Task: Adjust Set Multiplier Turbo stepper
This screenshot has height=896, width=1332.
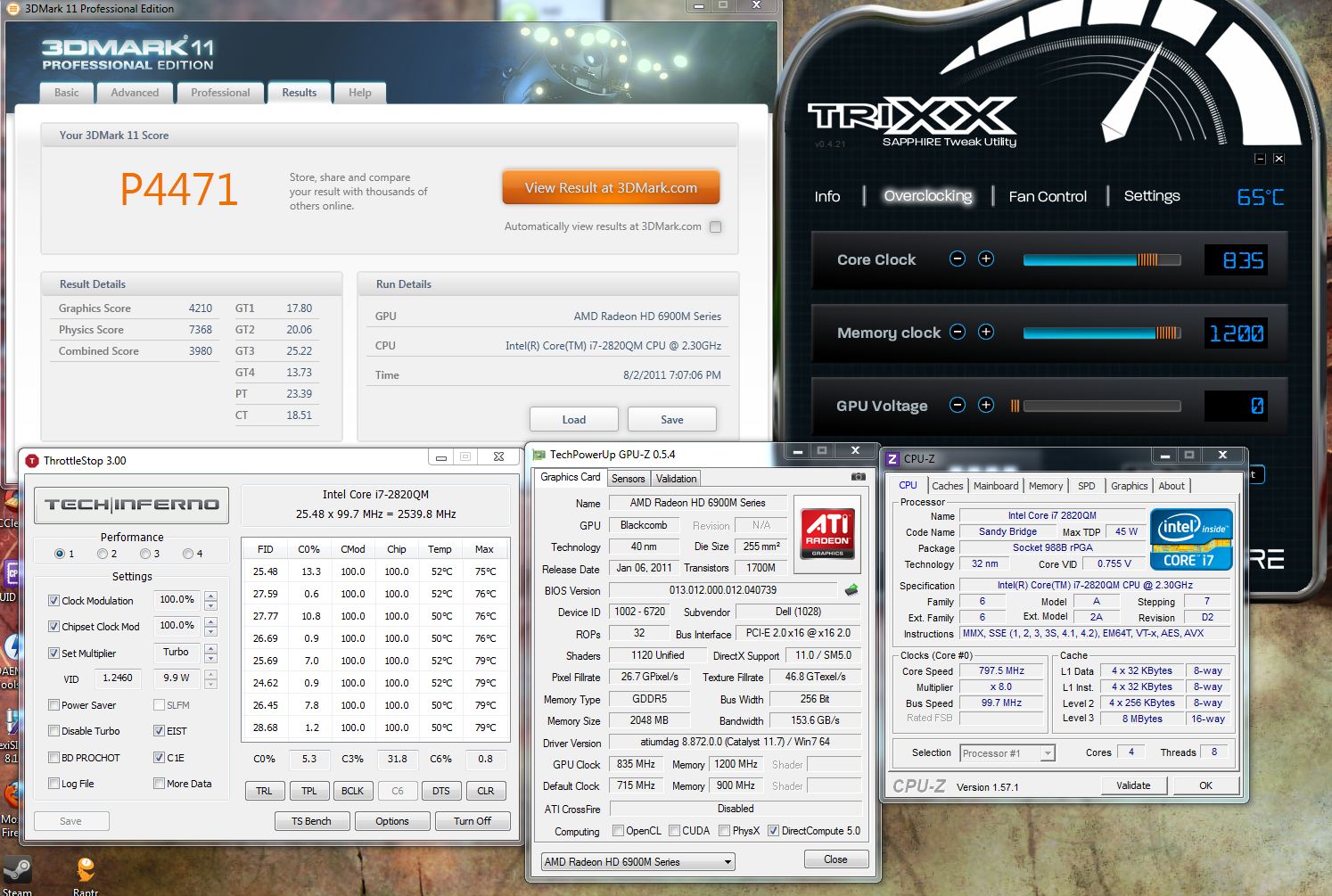Action: [210, 654]
